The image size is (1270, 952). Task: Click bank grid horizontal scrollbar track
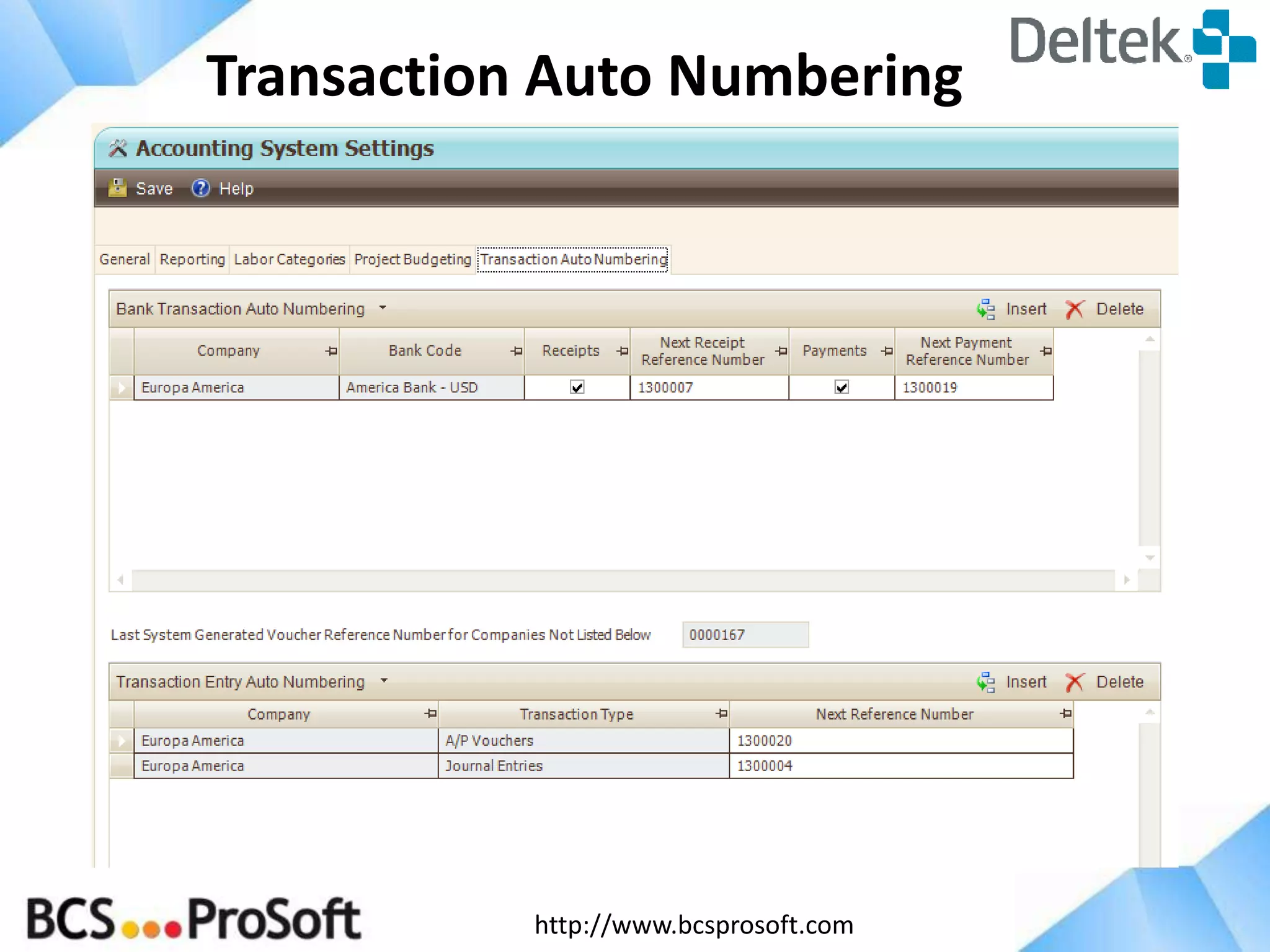623,580
